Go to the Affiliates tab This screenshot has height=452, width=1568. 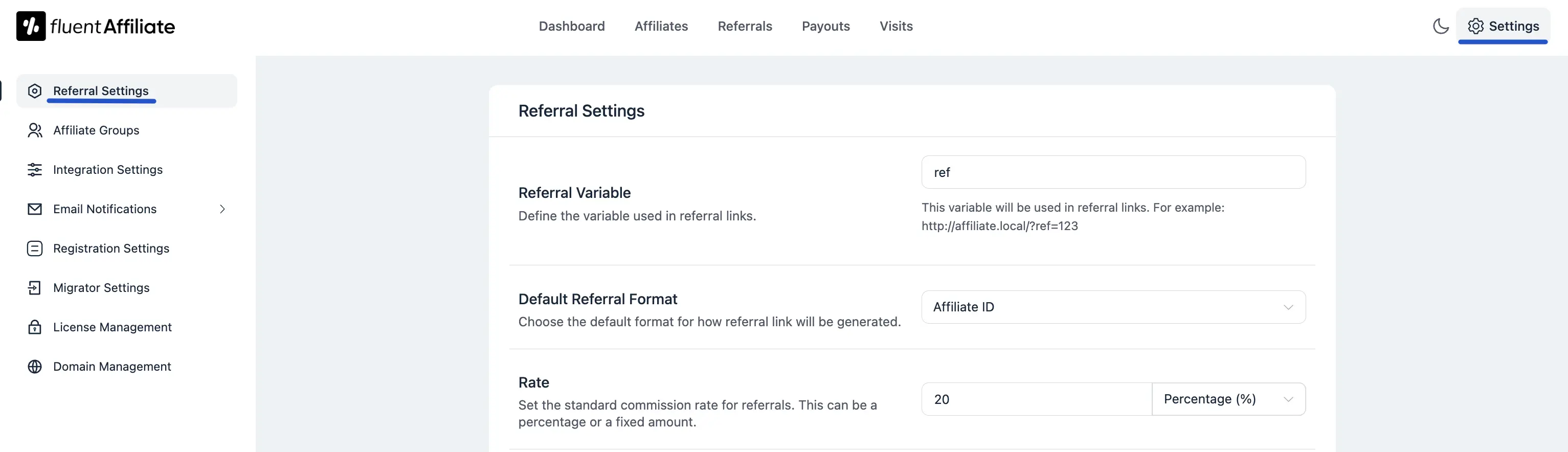(661, 26)
